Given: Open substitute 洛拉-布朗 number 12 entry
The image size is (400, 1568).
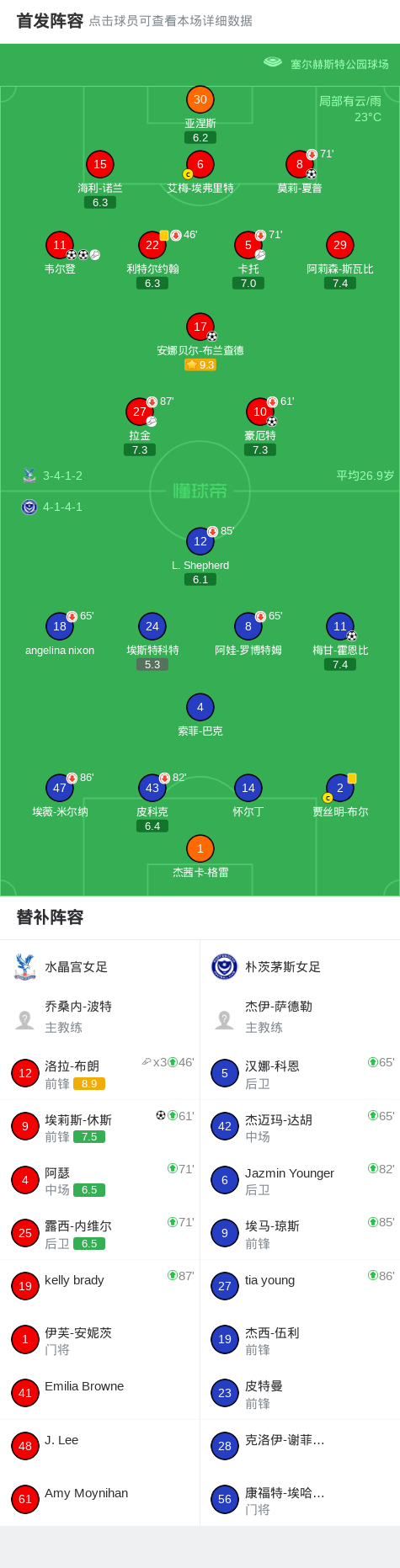Looking at the screenshot, I should click(100, 1073).
